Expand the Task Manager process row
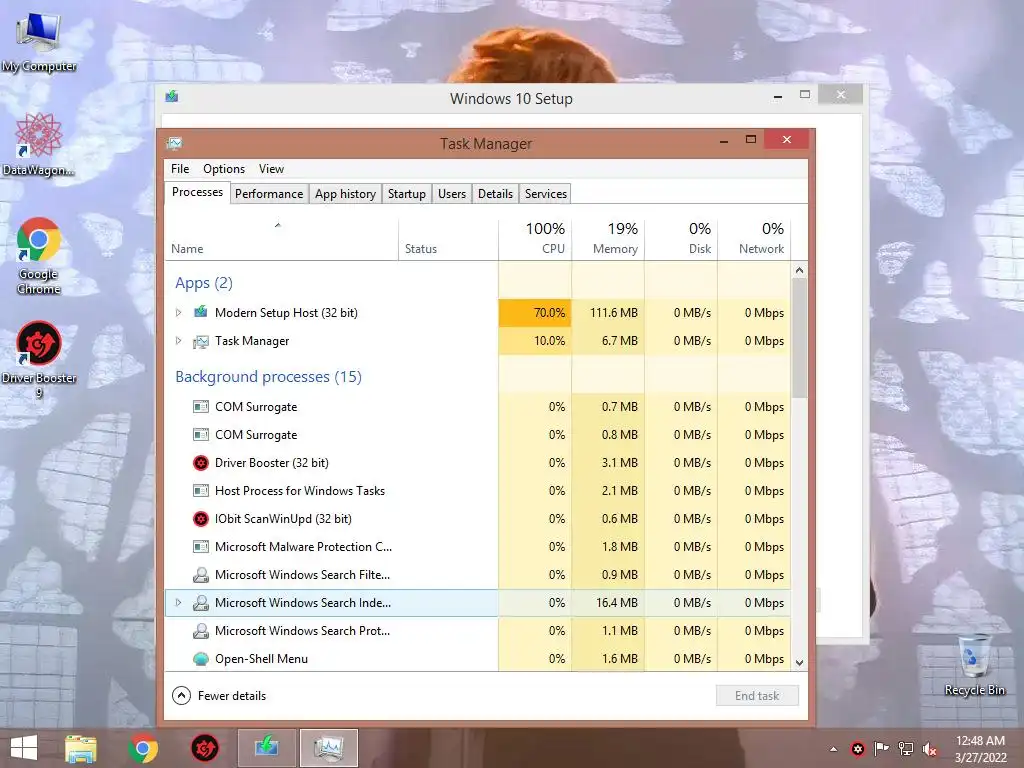 (178, 340)
